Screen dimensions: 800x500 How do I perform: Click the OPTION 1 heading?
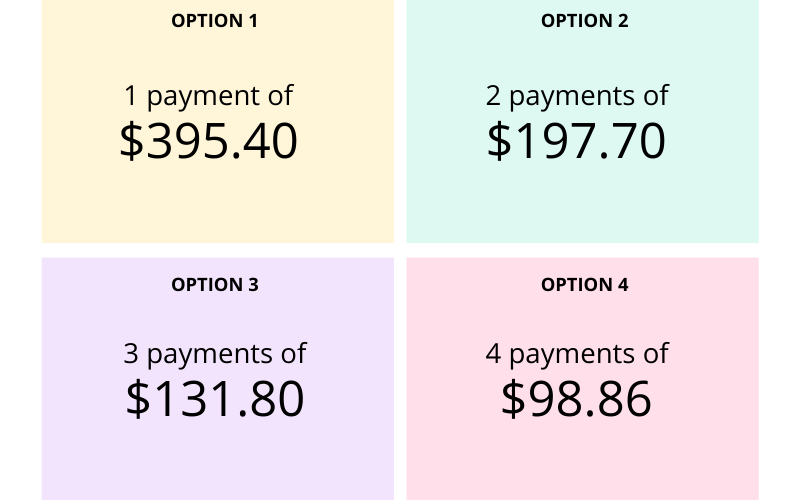[215, 20]
